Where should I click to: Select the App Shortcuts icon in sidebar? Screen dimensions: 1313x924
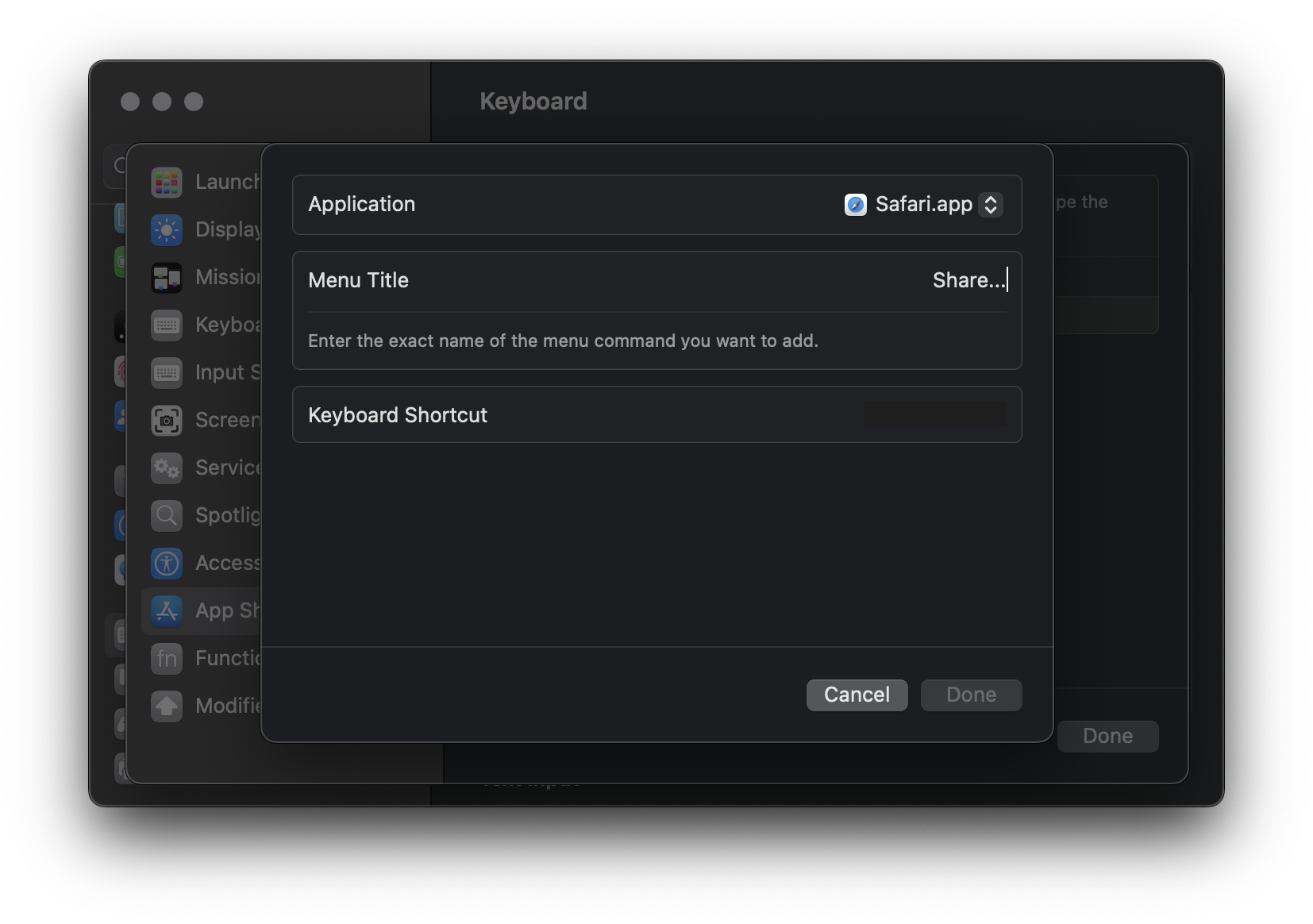167,611
